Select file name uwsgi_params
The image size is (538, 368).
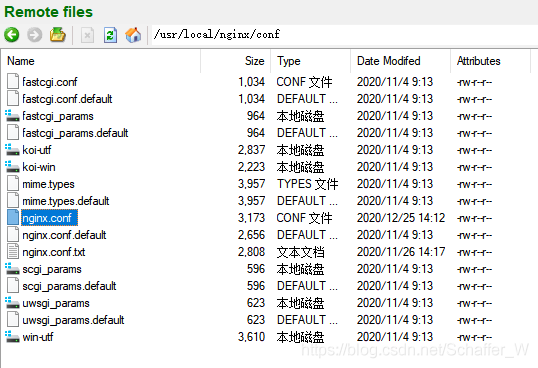(56, 303)
